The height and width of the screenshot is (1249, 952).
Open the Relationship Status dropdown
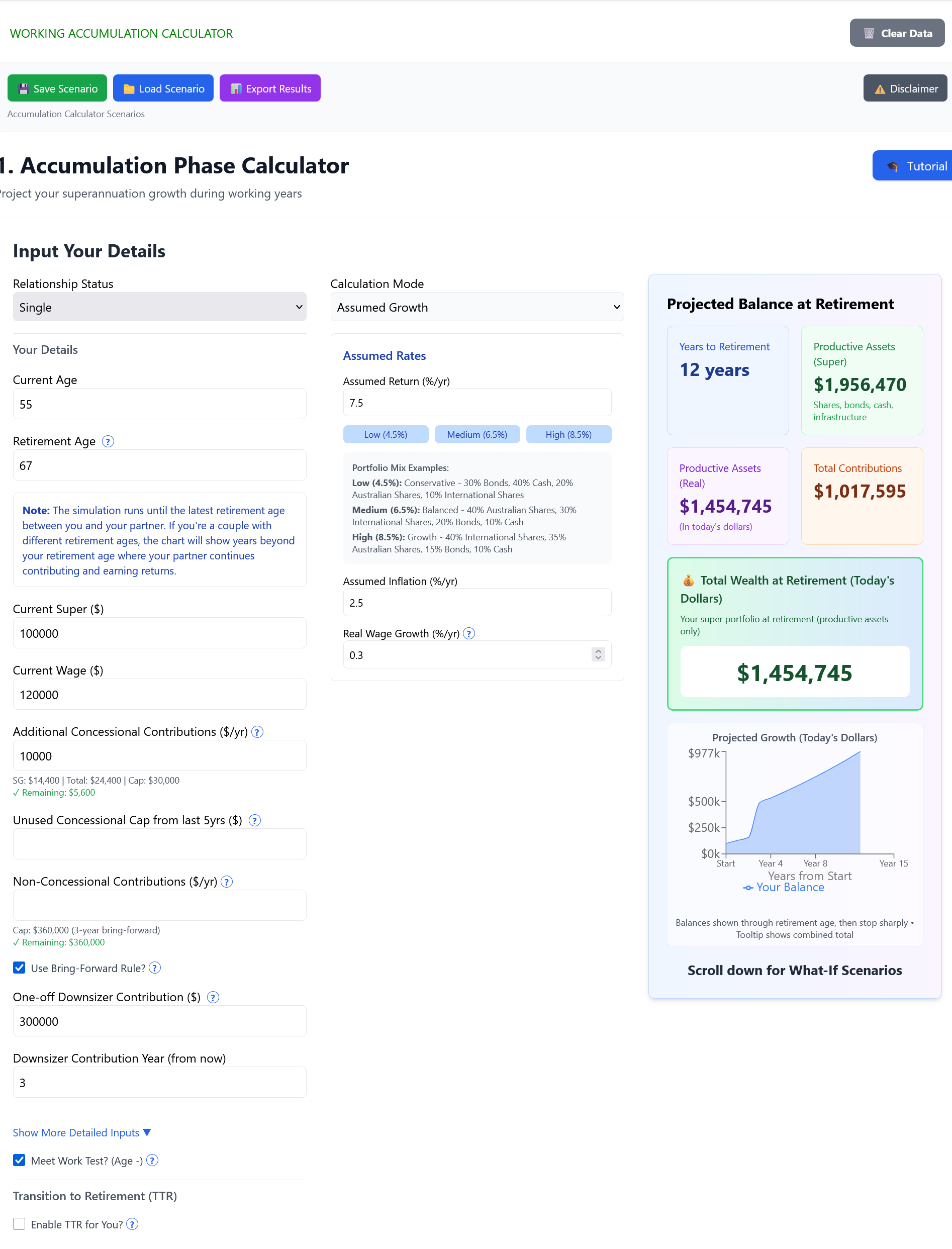159,307
